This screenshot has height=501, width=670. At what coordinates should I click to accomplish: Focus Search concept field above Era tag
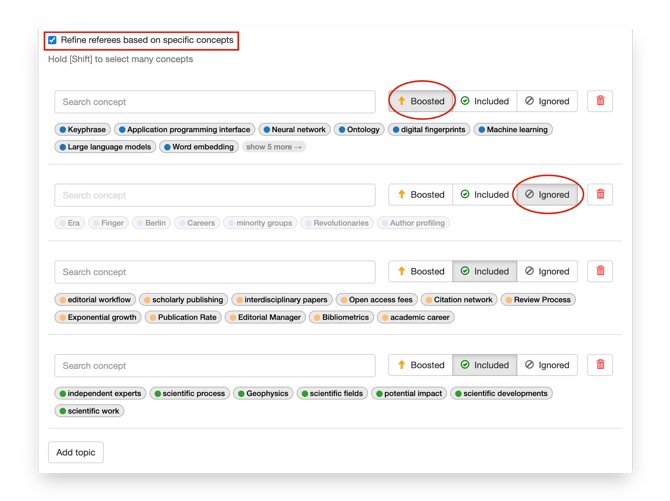[215, 195]
